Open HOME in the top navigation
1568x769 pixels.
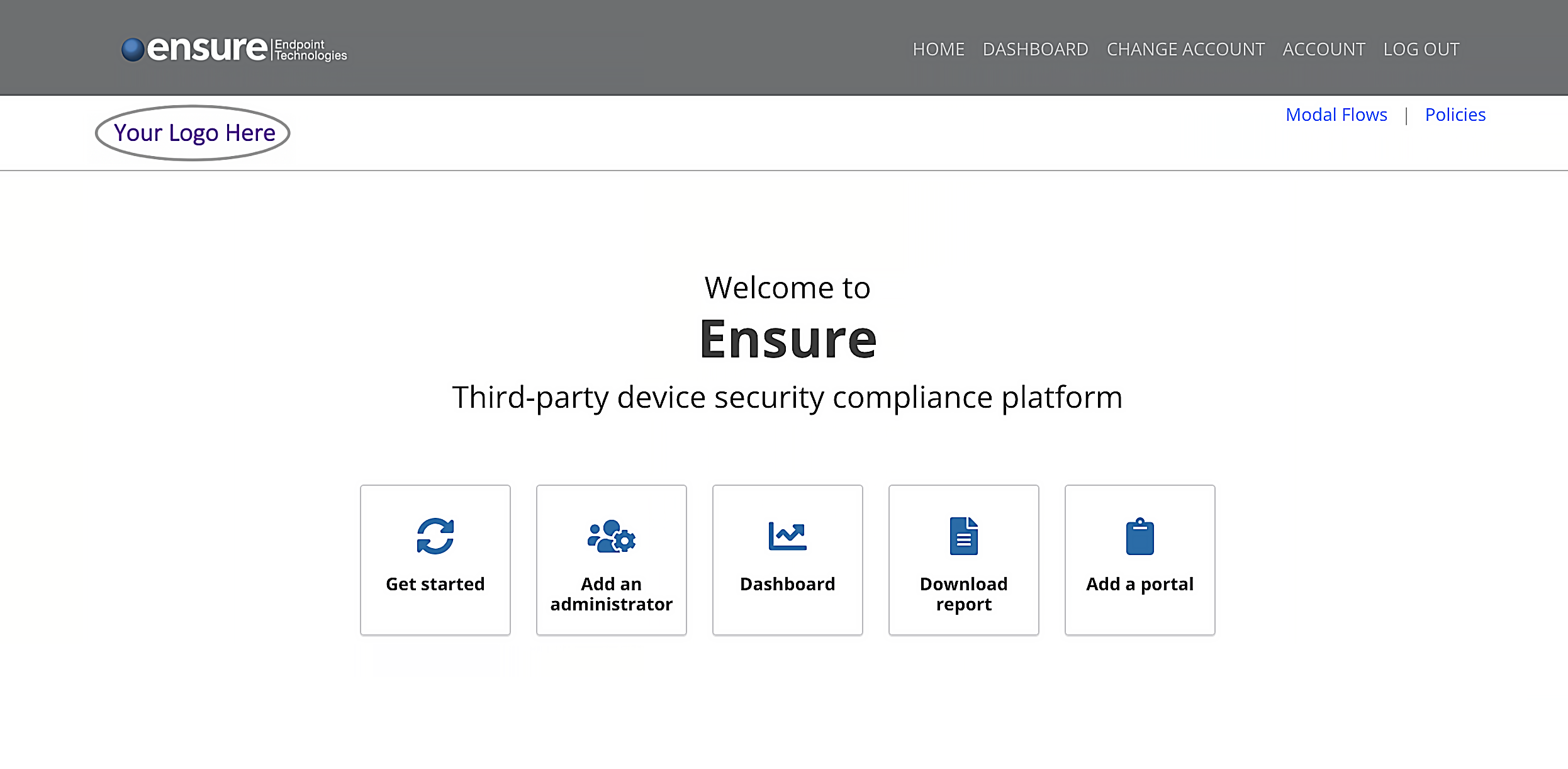point(939,49)
